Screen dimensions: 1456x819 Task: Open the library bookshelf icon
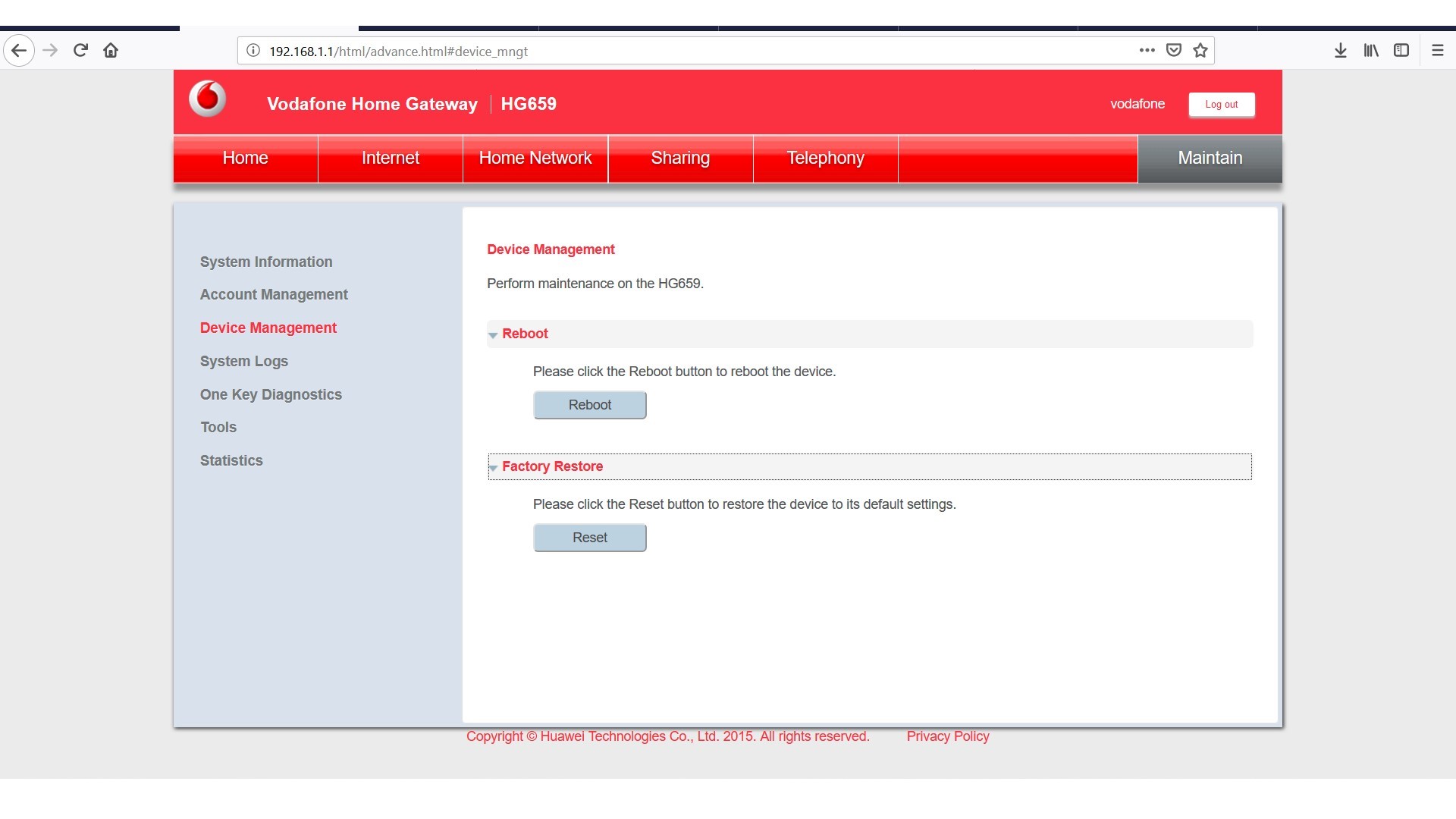[x=1371, y=51]
